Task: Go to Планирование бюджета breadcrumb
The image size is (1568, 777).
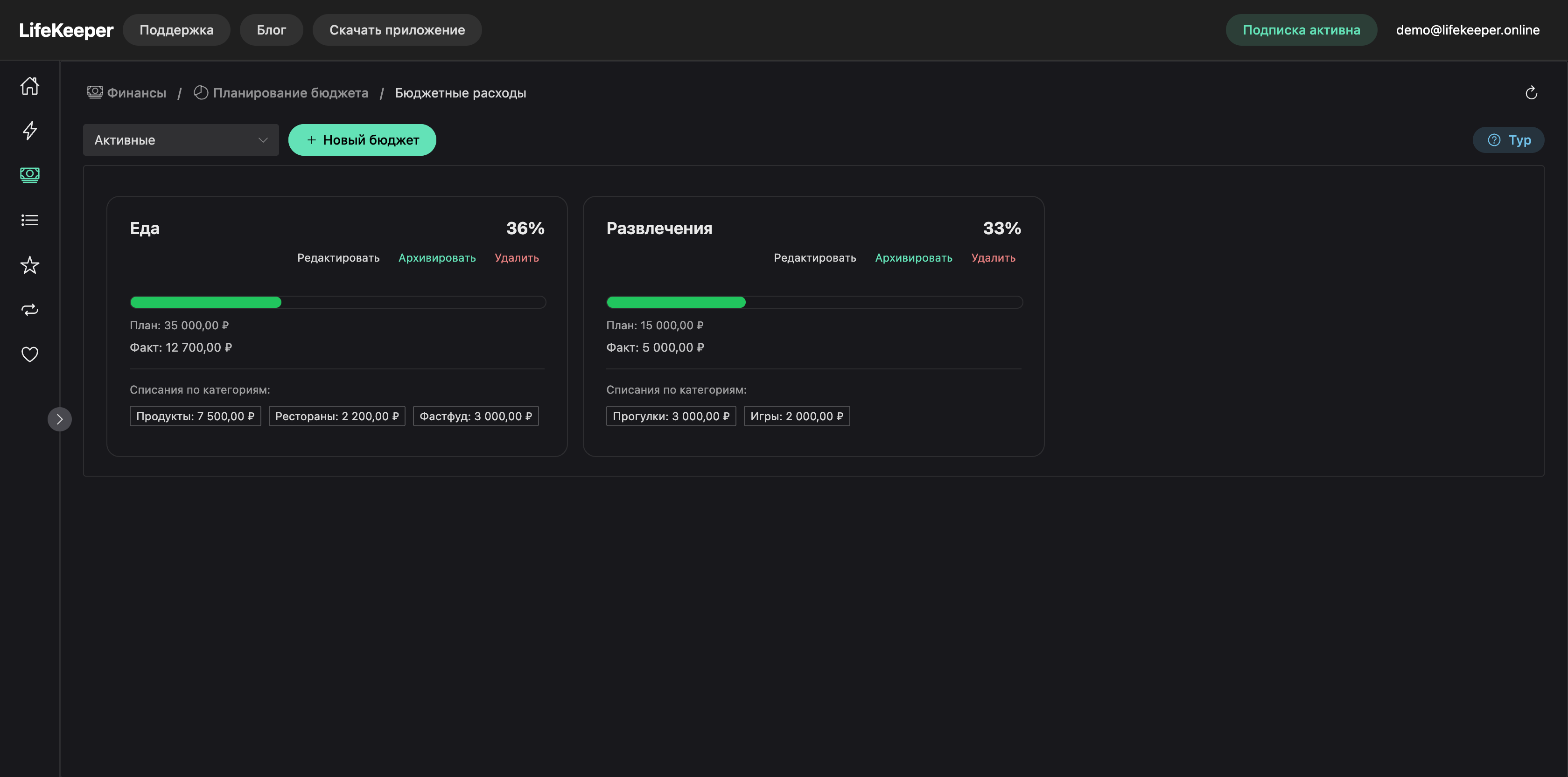Action: point(280,92)
